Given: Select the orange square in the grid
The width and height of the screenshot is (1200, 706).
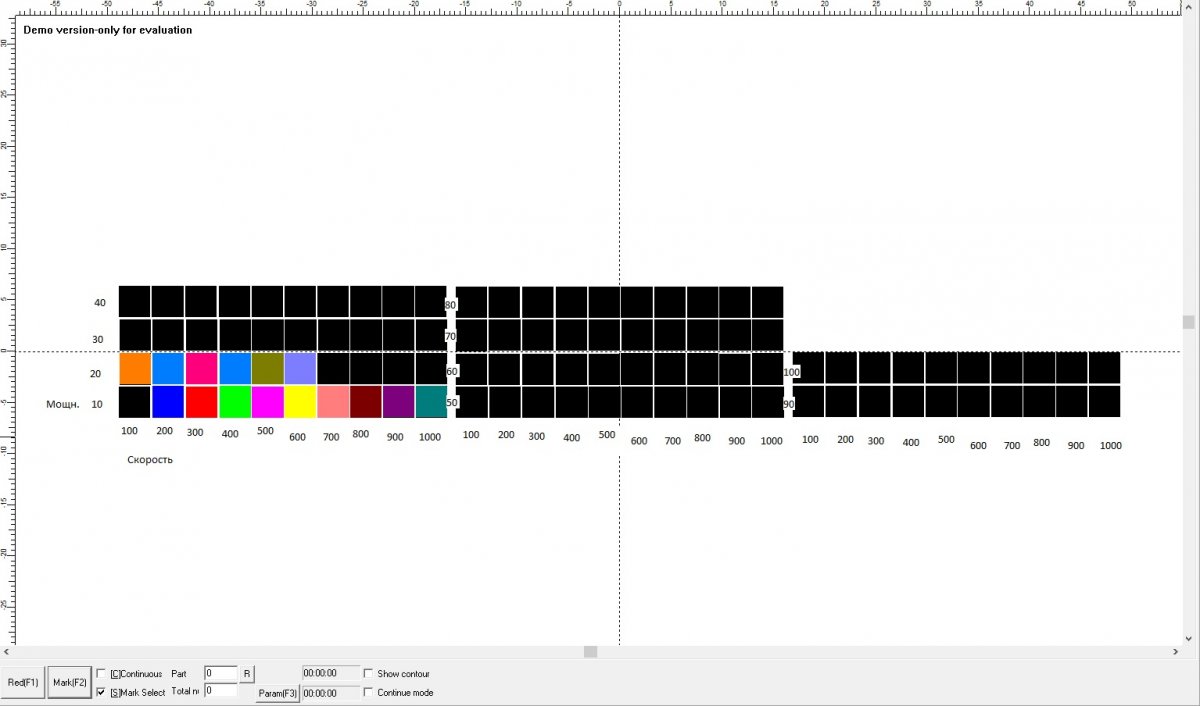Looking at the screenshot, I should pyautogui.click(x=135, y=369).
